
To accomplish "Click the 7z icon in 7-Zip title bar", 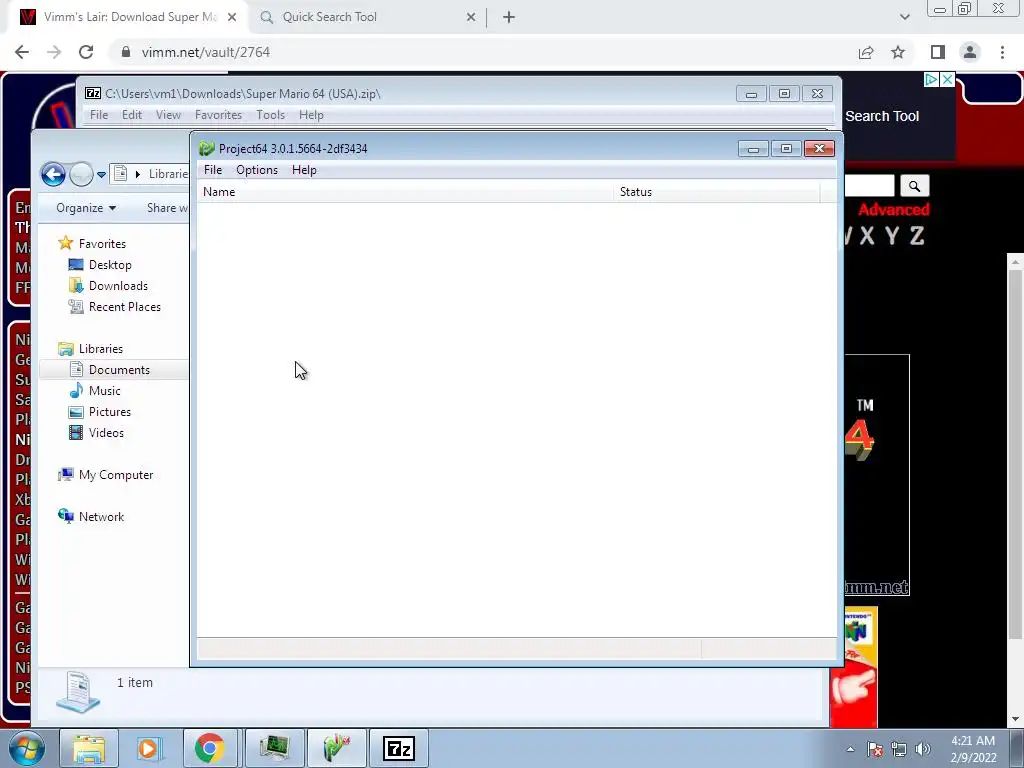I will (93, 93).
